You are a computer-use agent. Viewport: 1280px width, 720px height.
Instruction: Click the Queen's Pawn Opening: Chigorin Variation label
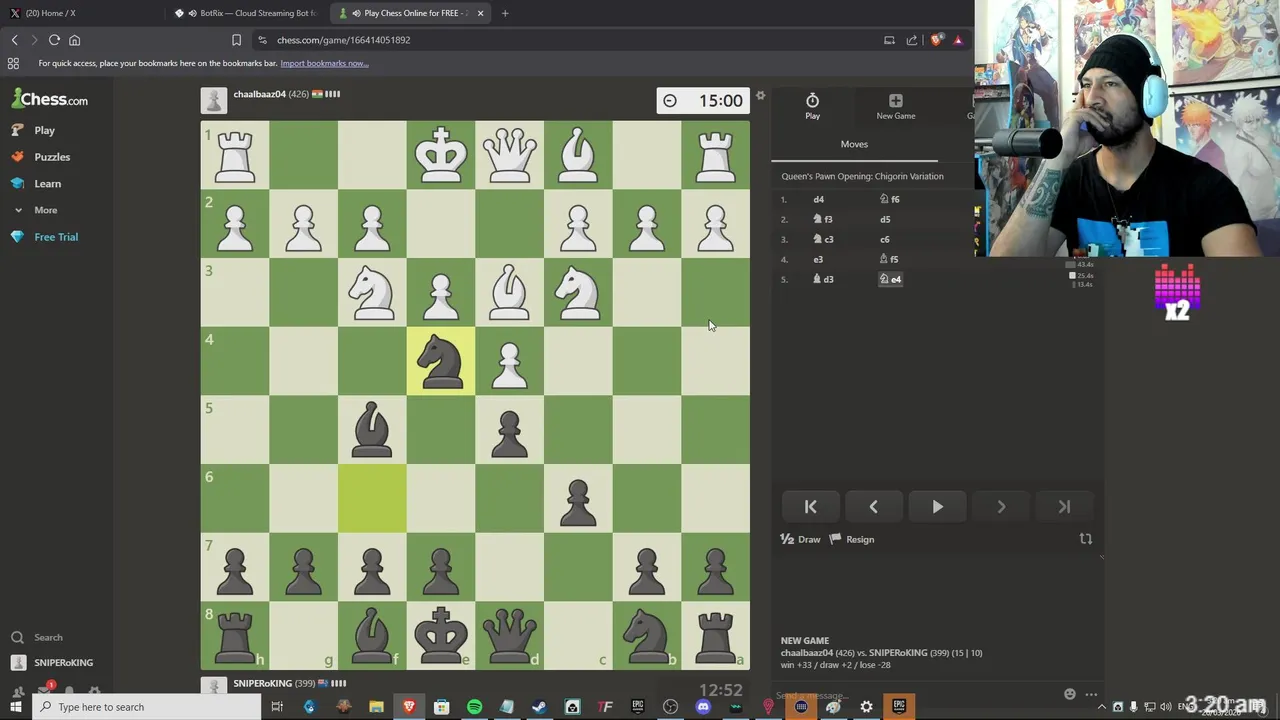[862, 176]
